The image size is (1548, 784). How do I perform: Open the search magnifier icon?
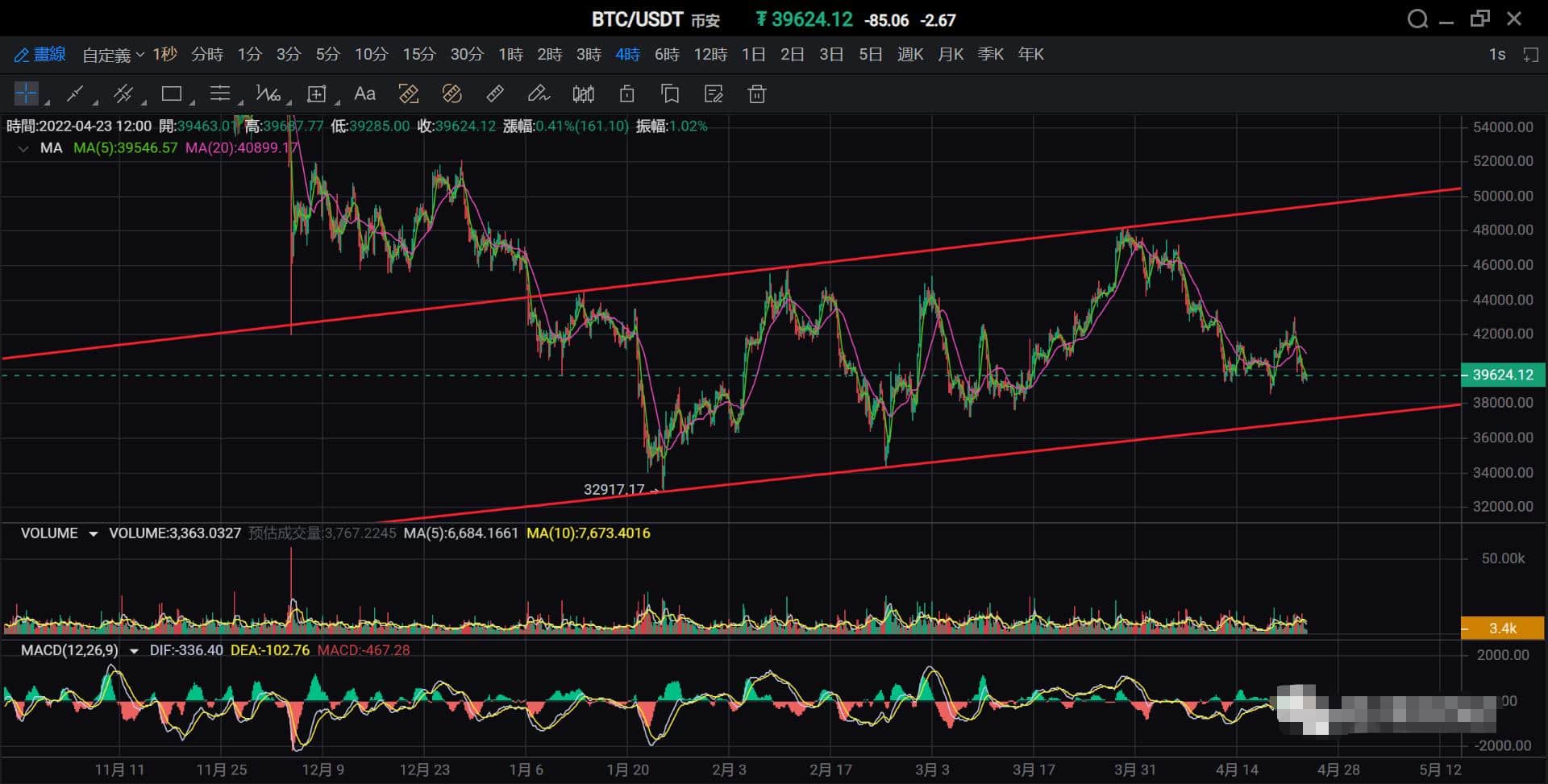1417,19
